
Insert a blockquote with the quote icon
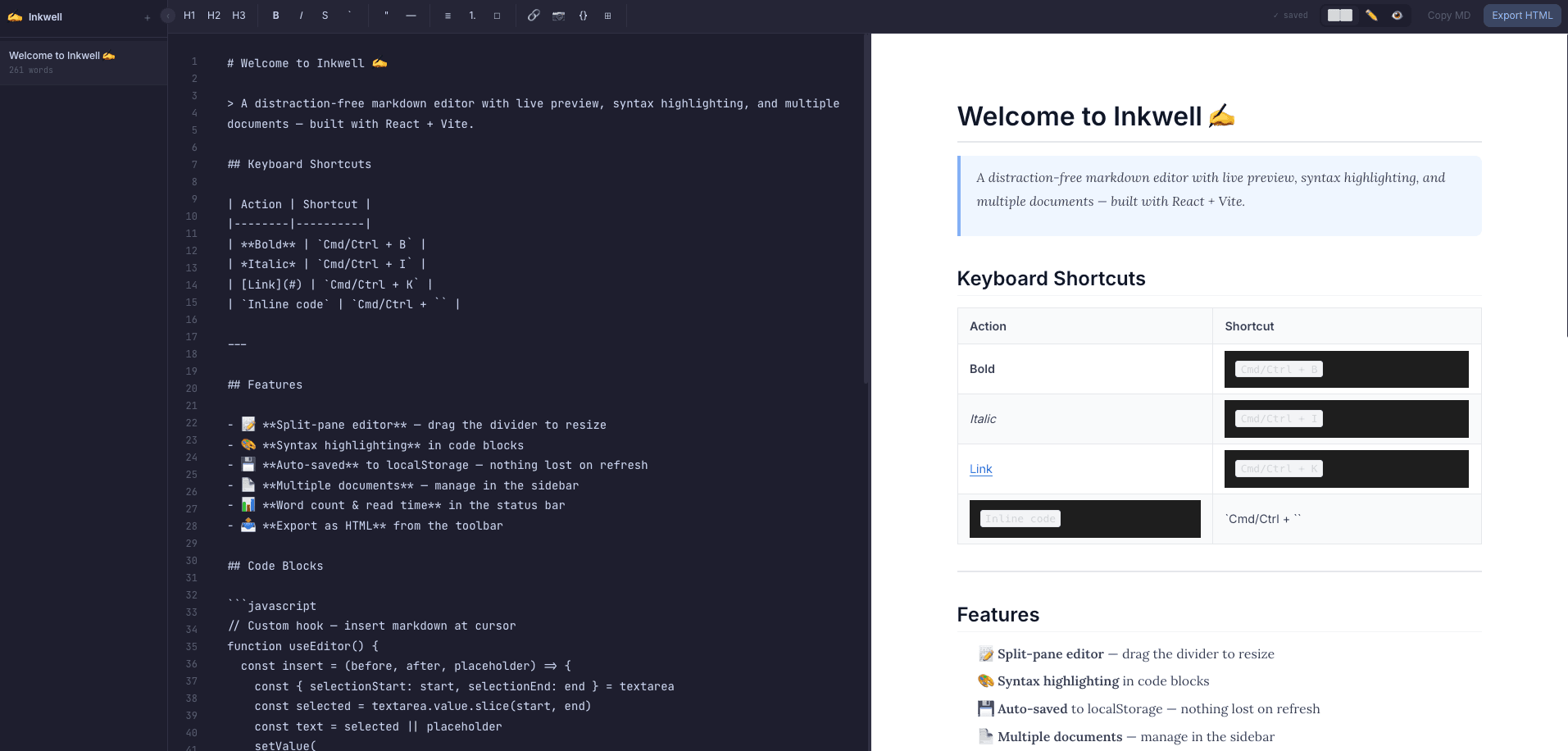(x=386, y=16)
